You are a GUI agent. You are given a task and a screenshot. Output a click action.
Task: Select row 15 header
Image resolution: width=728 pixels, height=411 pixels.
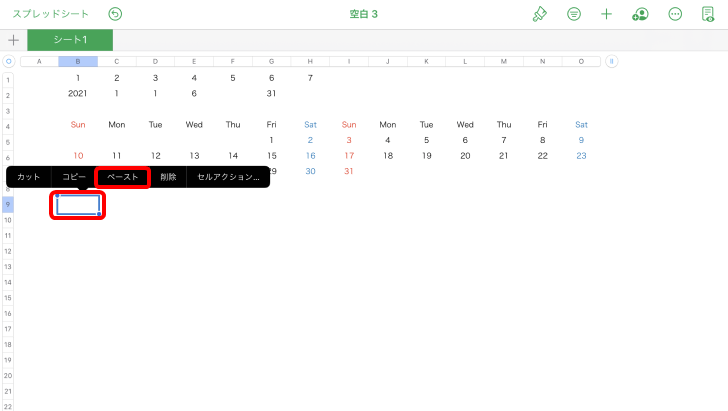(x=8, y=298)
